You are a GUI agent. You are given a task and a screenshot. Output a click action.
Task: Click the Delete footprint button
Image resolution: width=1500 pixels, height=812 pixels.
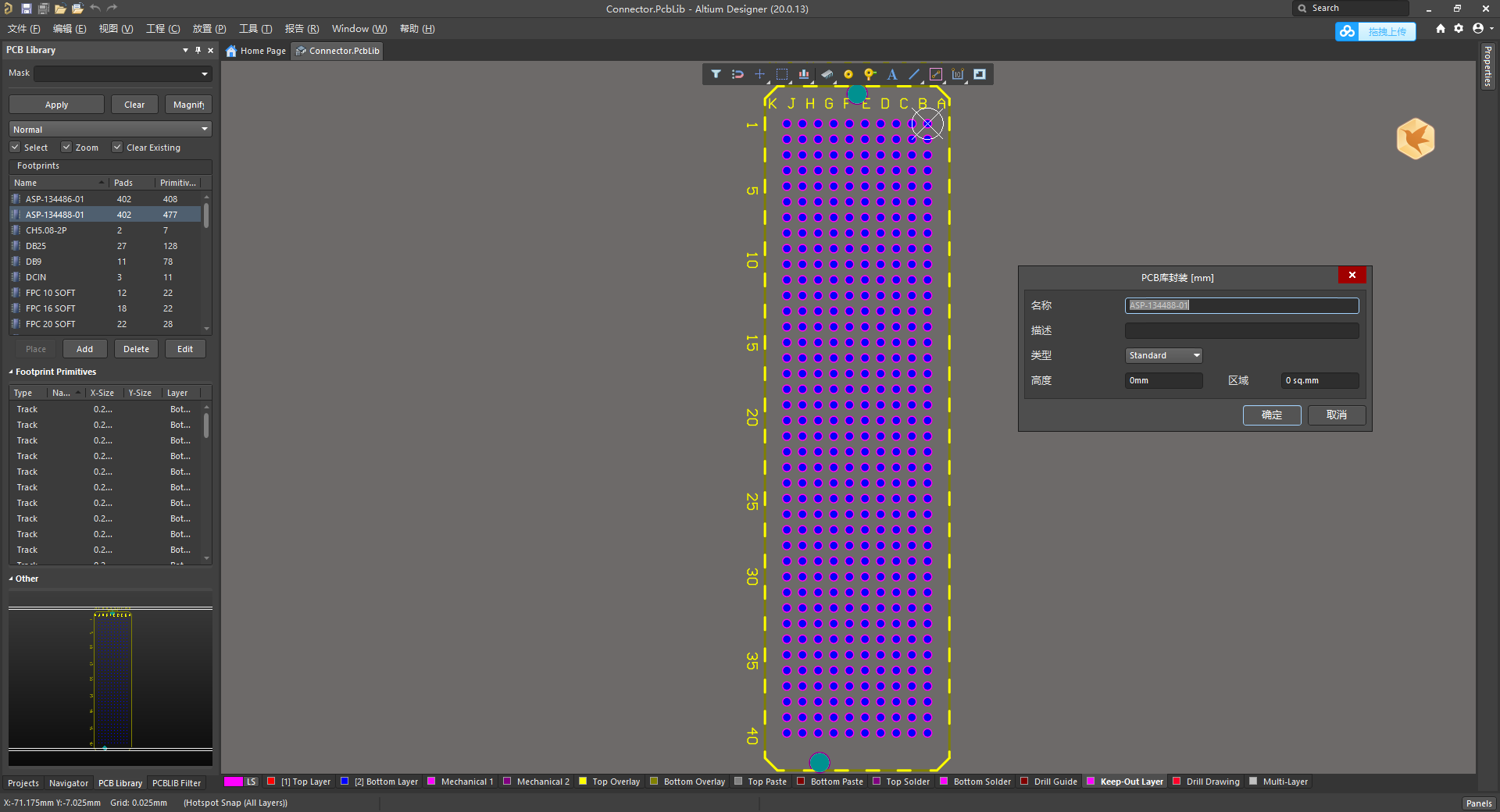coord(136,349)
